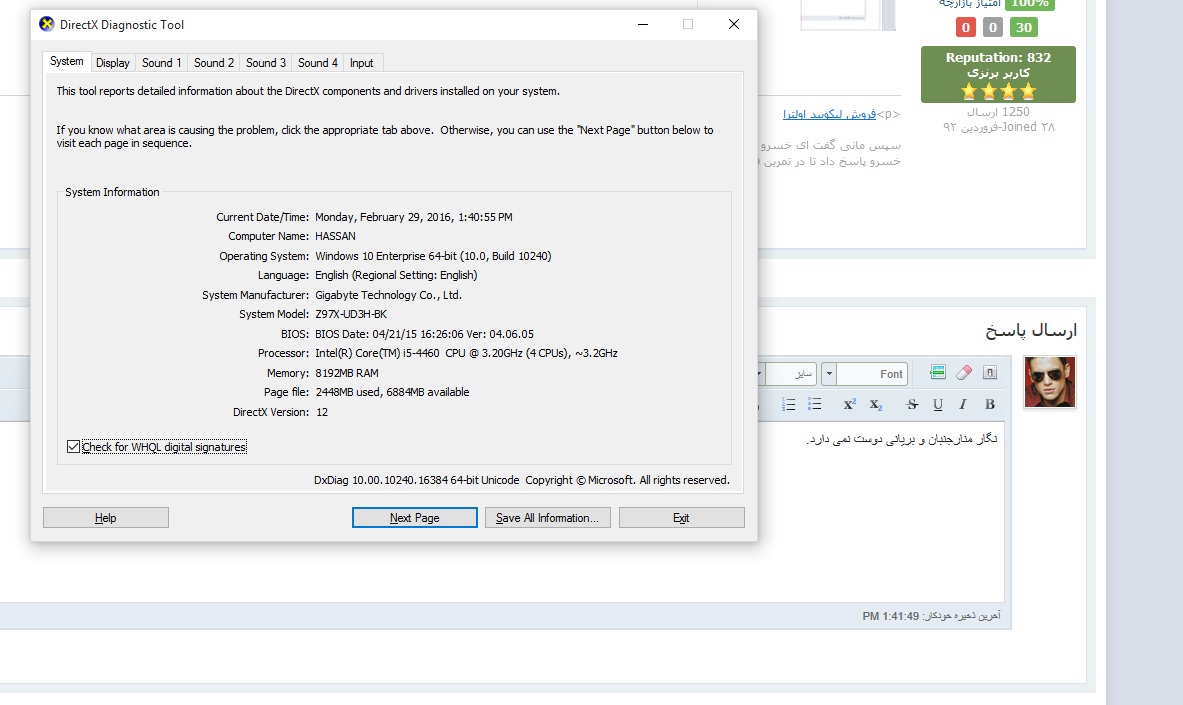This screenshot has height=705, width=1183.
Task: Open the Sound 1 tab
Action: (162, 63)
